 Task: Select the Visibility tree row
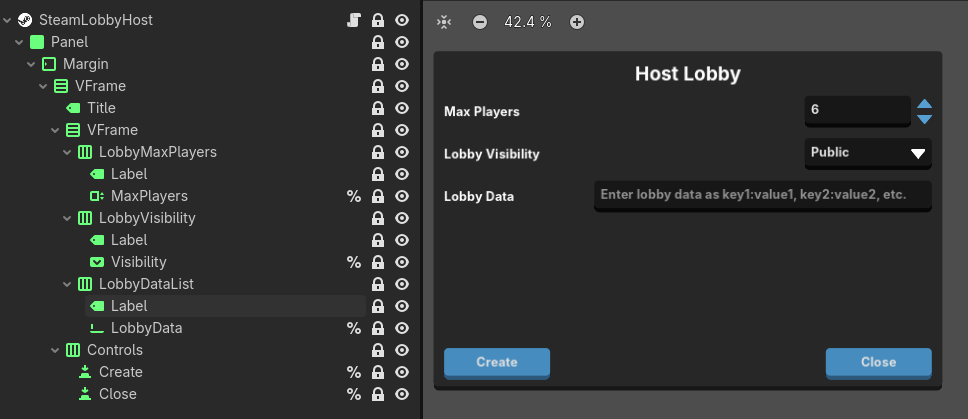[225, 262]
